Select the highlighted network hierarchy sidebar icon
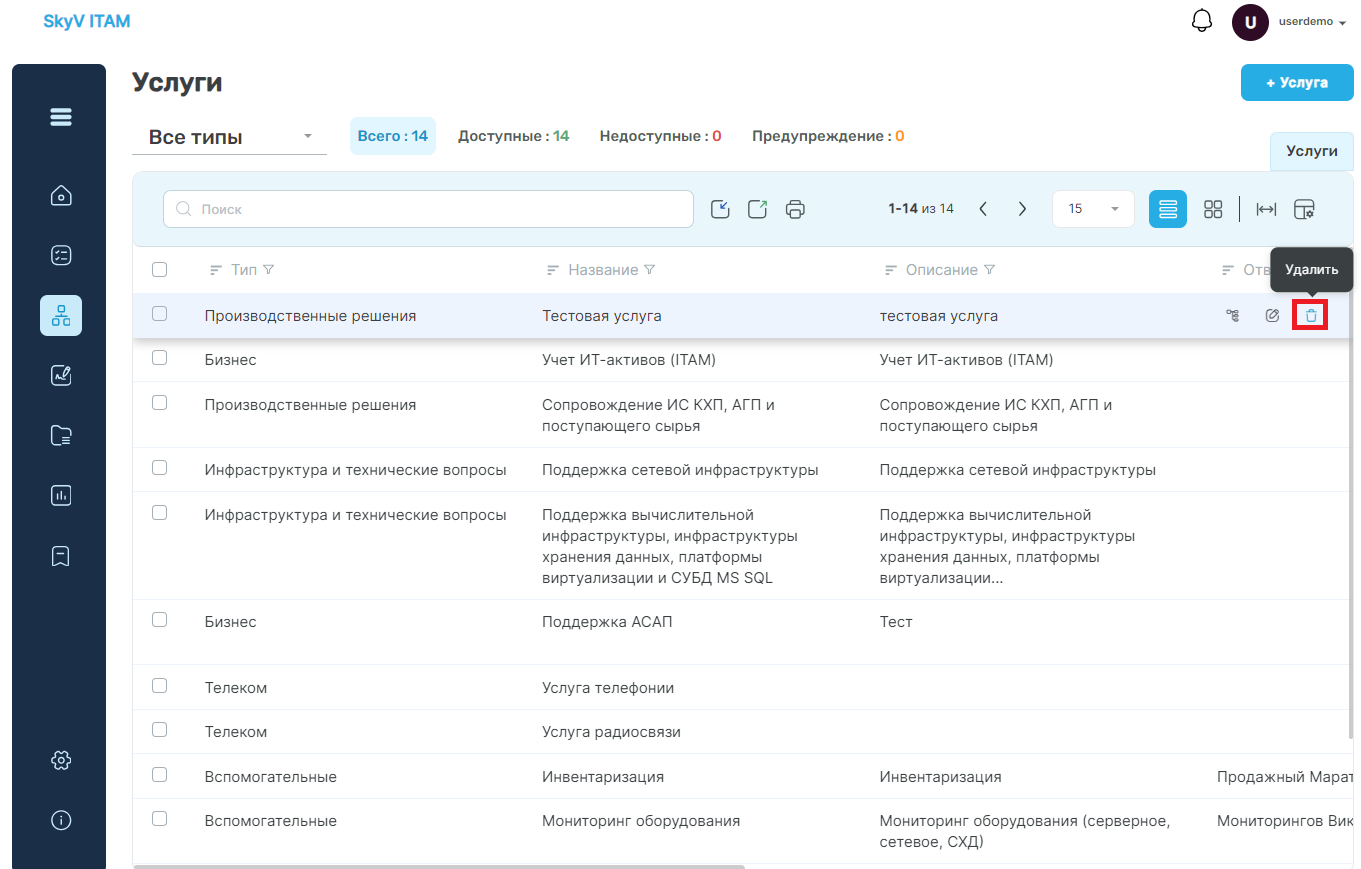This screenshot has height=869, width=1361. [x=61, y=315]
